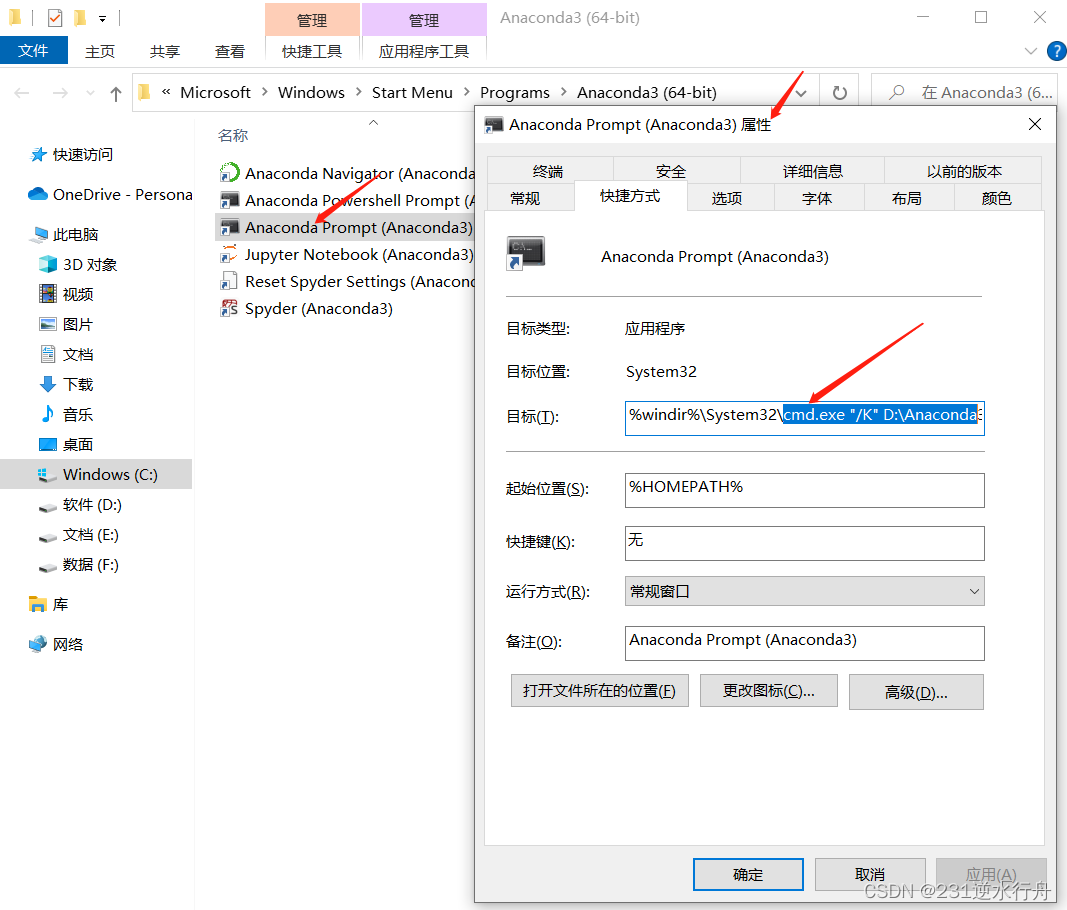
Task: Click 网络 network icon
Action: point(37,644)
